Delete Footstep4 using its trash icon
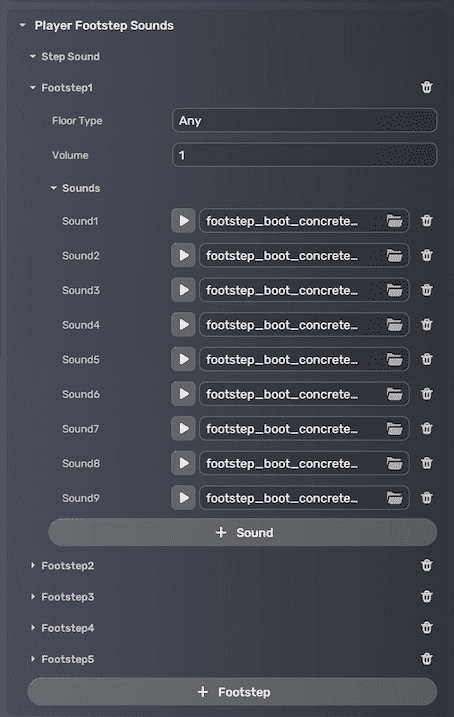The image size is (454, 717). click(x=427, y=628)
